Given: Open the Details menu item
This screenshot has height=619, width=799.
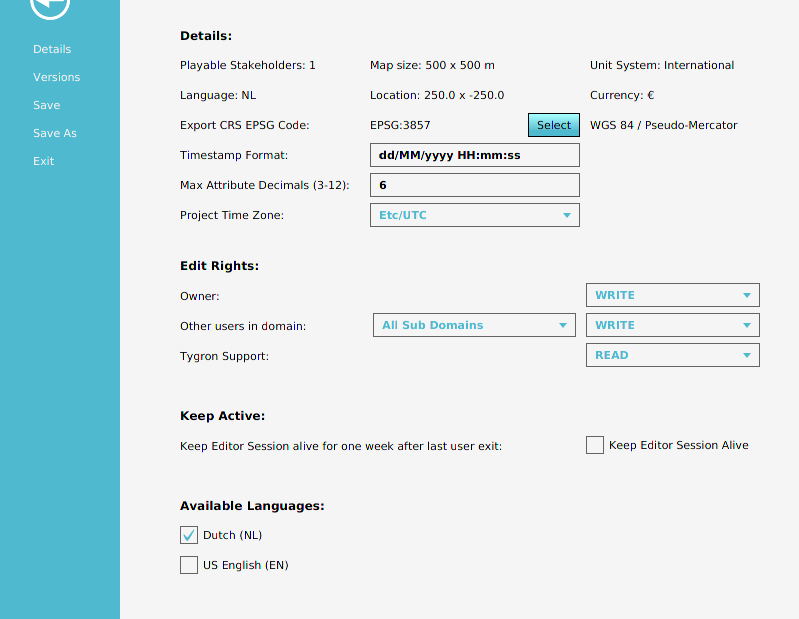Looking at the screenshot, I should (52, 49).
